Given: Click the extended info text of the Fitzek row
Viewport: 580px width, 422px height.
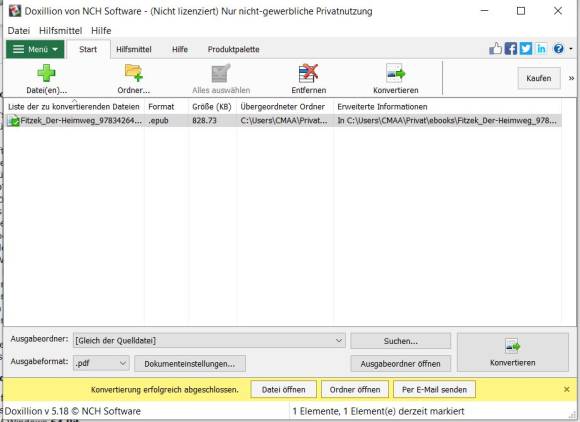Looking at the screenshot, I should pos(447,121).
